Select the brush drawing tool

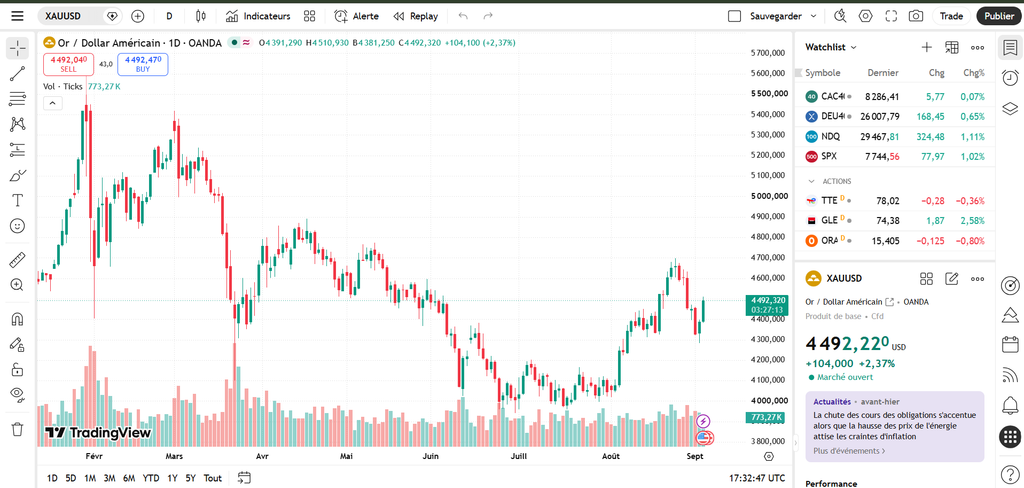18,175
